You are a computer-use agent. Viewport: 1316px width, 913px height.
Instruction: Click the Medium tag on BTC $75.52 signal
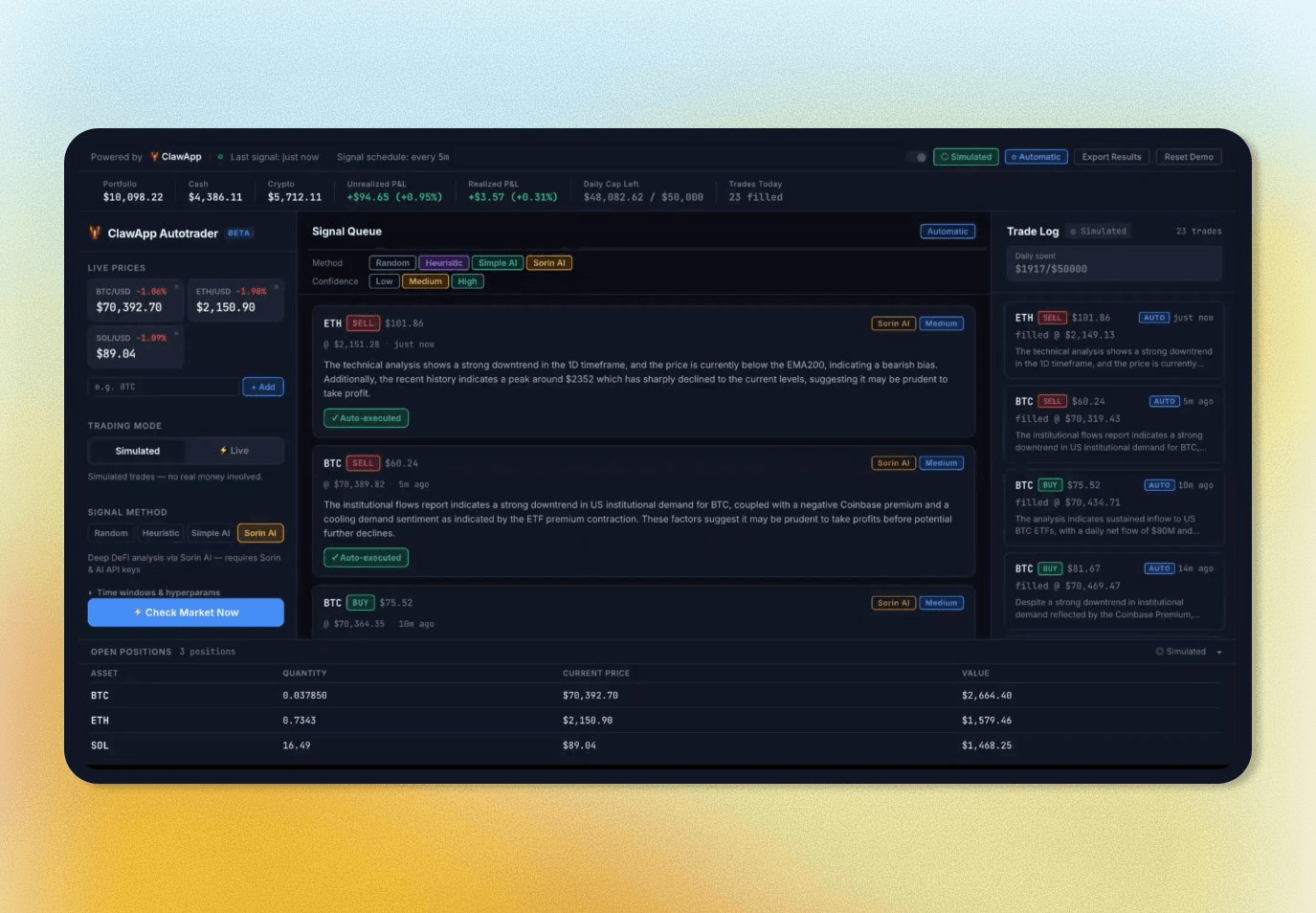(x=941, y=603)
